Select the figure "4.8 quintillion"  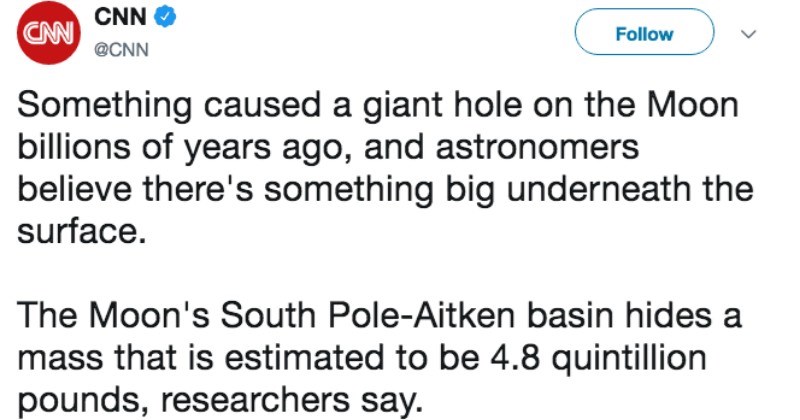coord(598,358)
